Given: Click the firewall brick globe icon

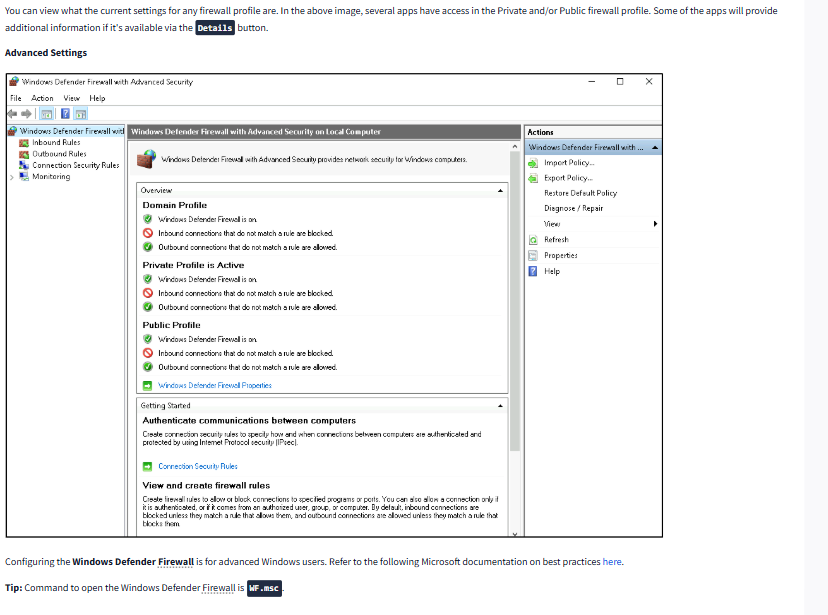Looking at the screenshot, I should 146,159.
